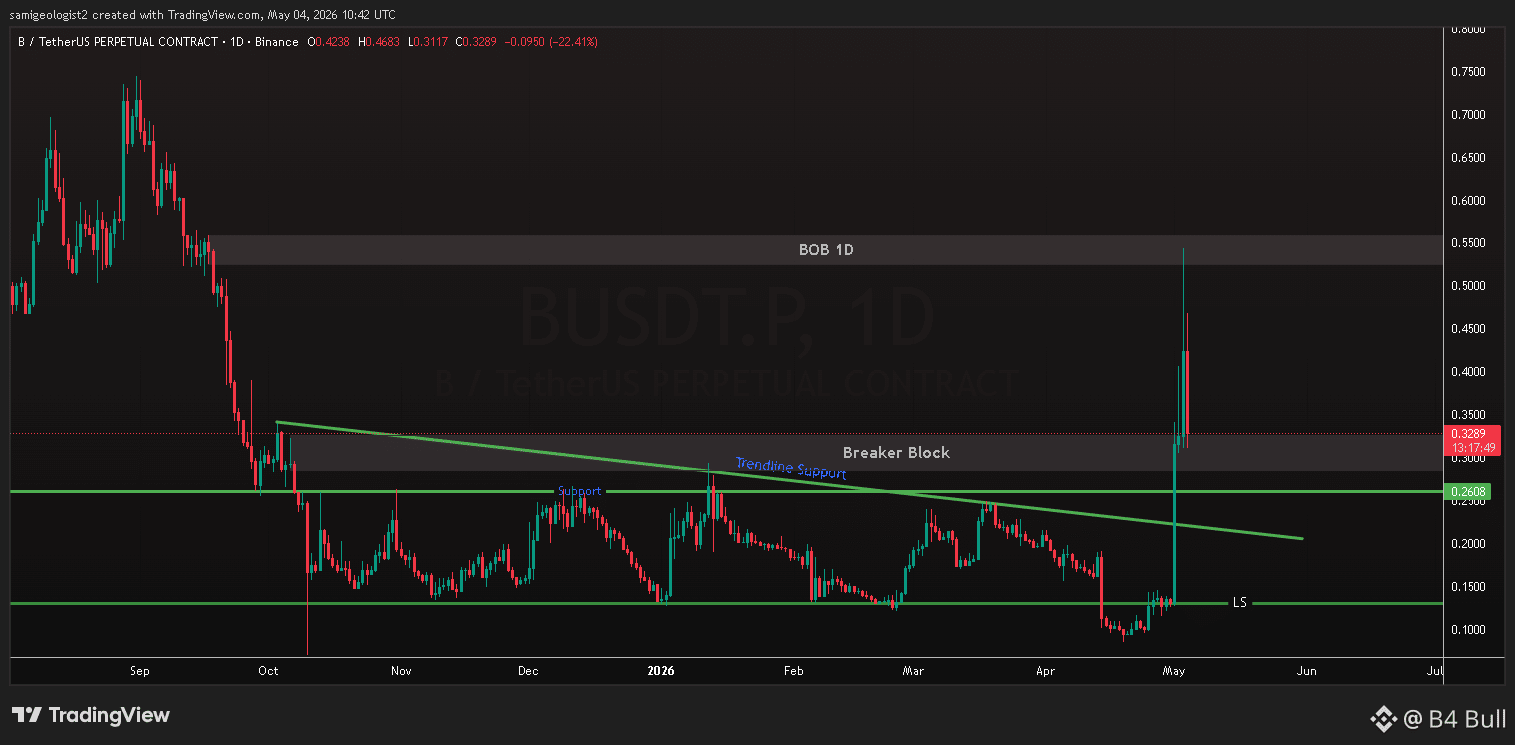Click the Jun label on the time axis
This screenshot has width=1515, height=745.
(1305, 671)
